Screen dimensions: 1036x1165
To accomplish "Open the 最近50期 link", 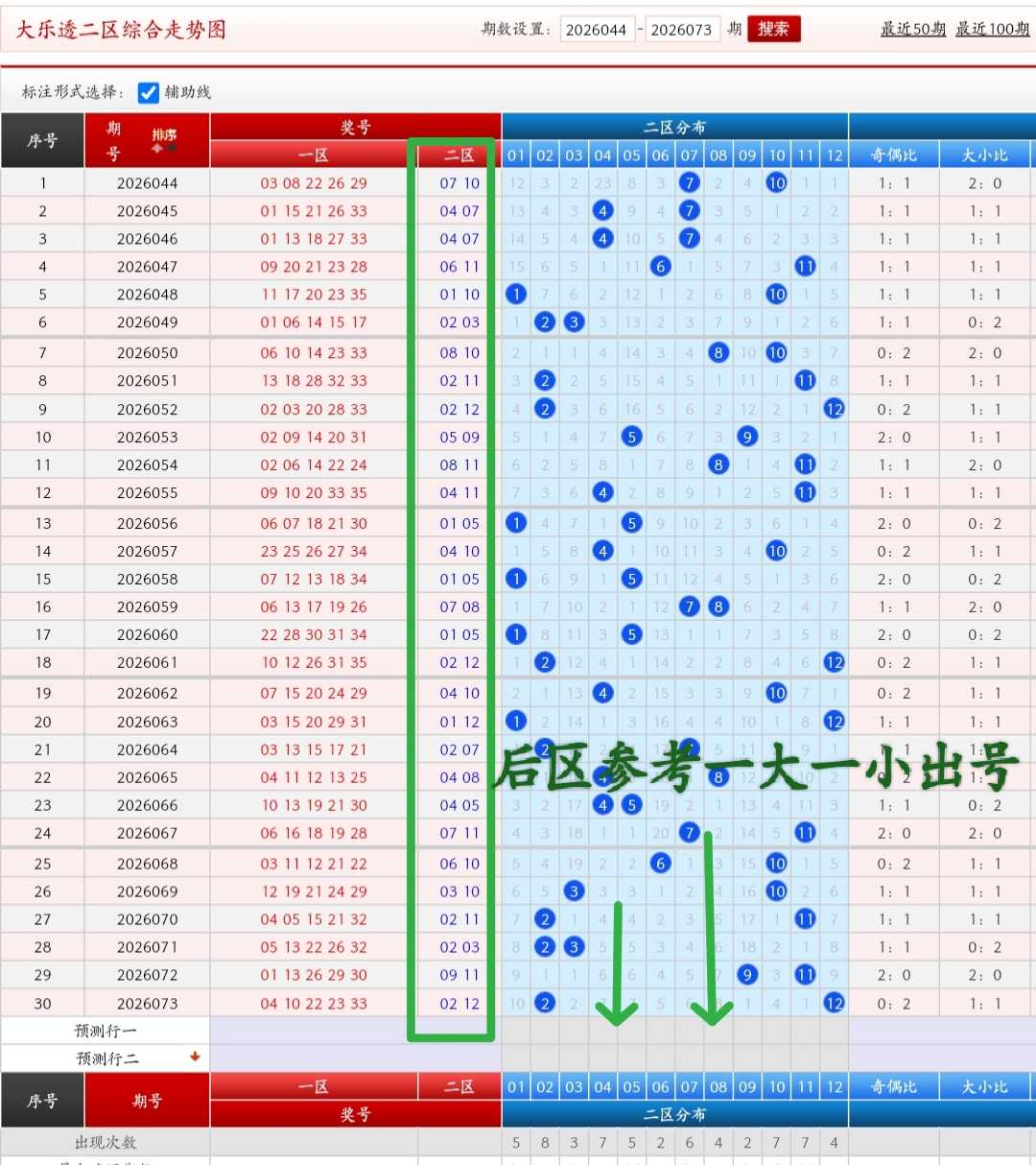I will click(913, 29).
